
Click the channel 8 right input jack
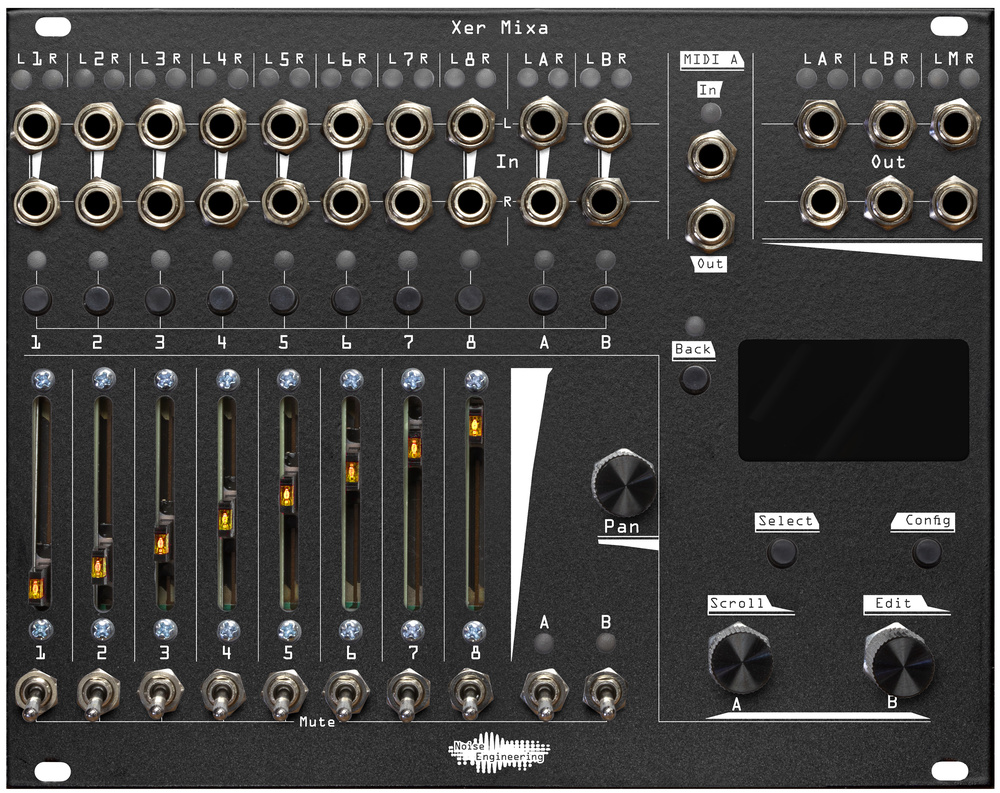468,202
